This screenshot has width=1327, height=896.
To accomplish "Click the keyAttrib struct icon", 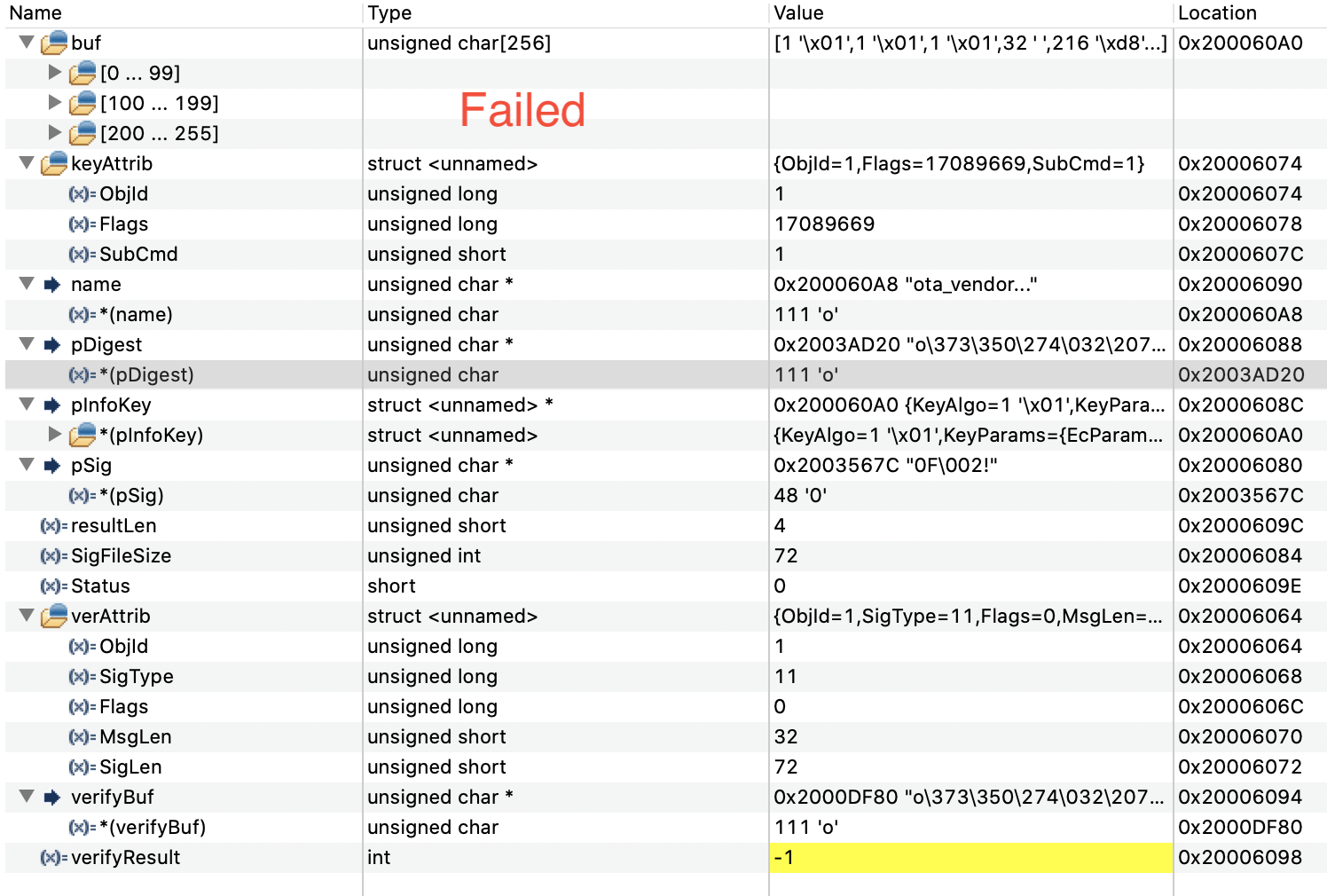I will coord(54,163).
